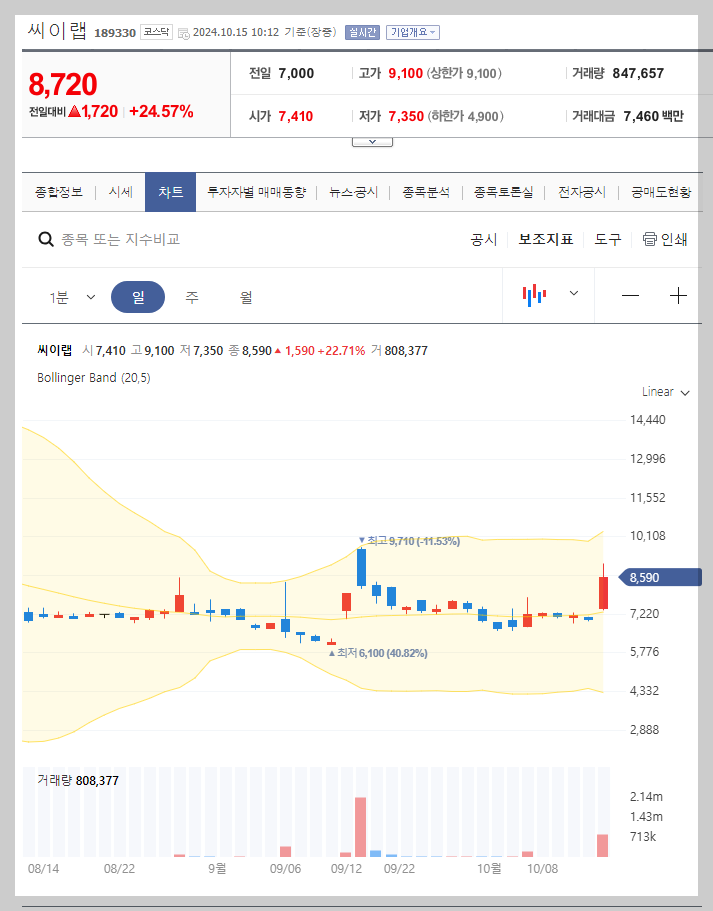Screen dimensions: 713x911
Task: Click the 고가 9,100 value
Action: click(x=406, y=73)
